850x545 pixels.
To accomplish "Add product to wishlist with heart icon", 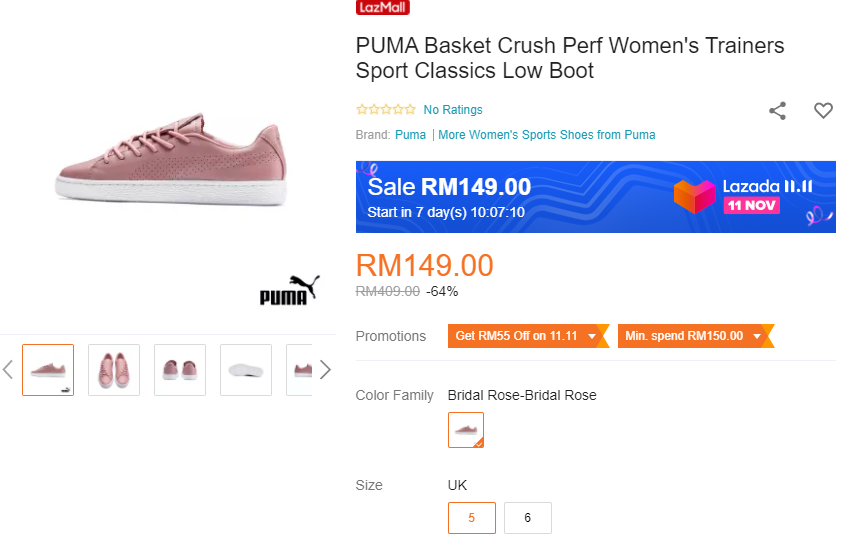I will point(823,111).
